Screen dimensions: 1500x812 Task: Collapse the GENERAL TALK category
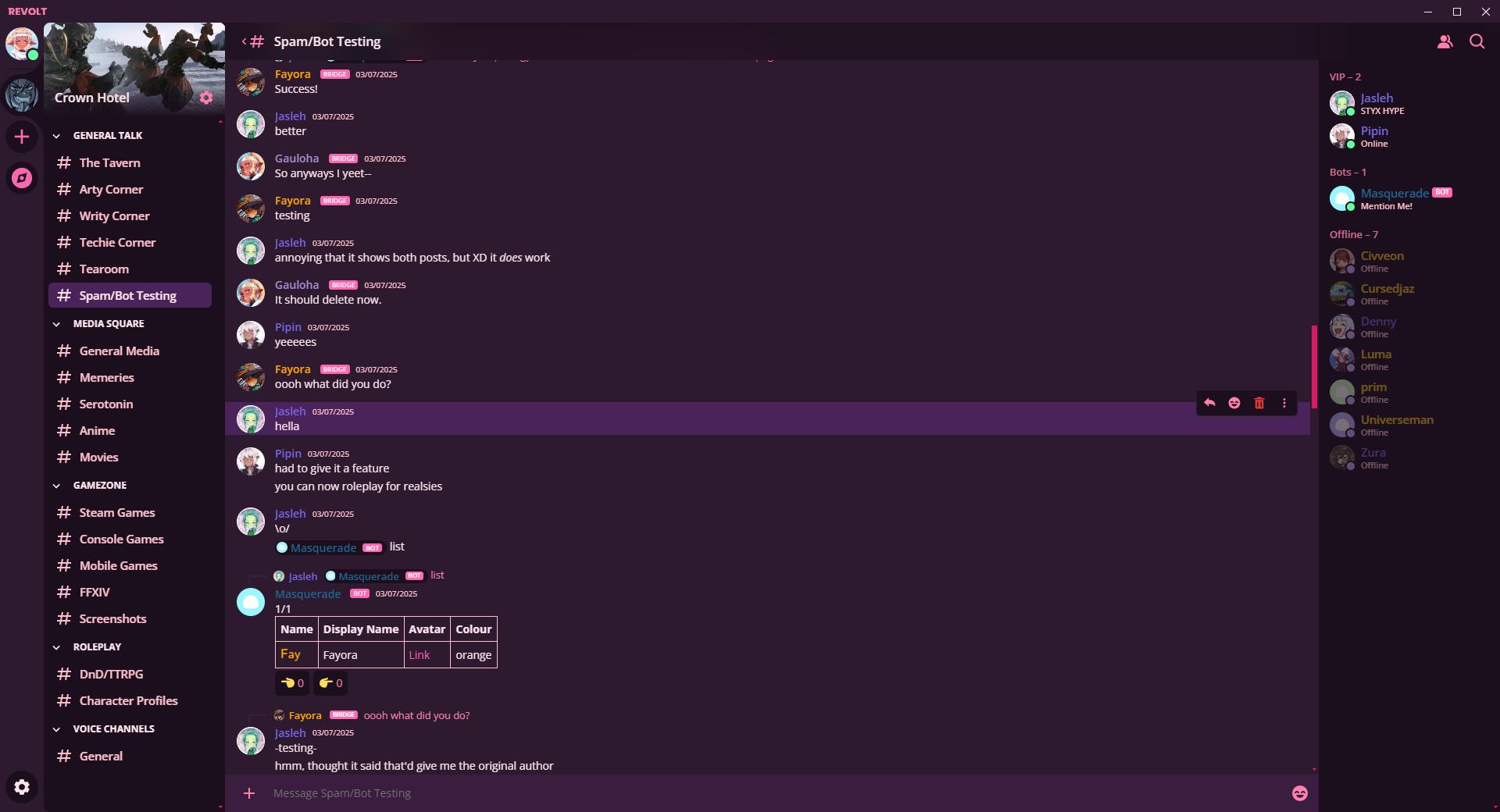tap(57, 136)
